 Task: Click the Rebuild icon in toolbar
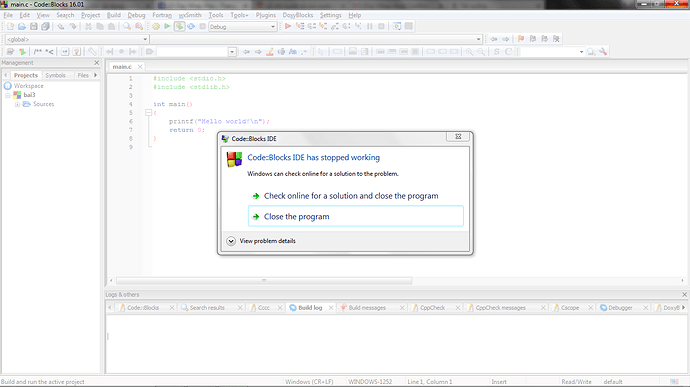[191, 27]
